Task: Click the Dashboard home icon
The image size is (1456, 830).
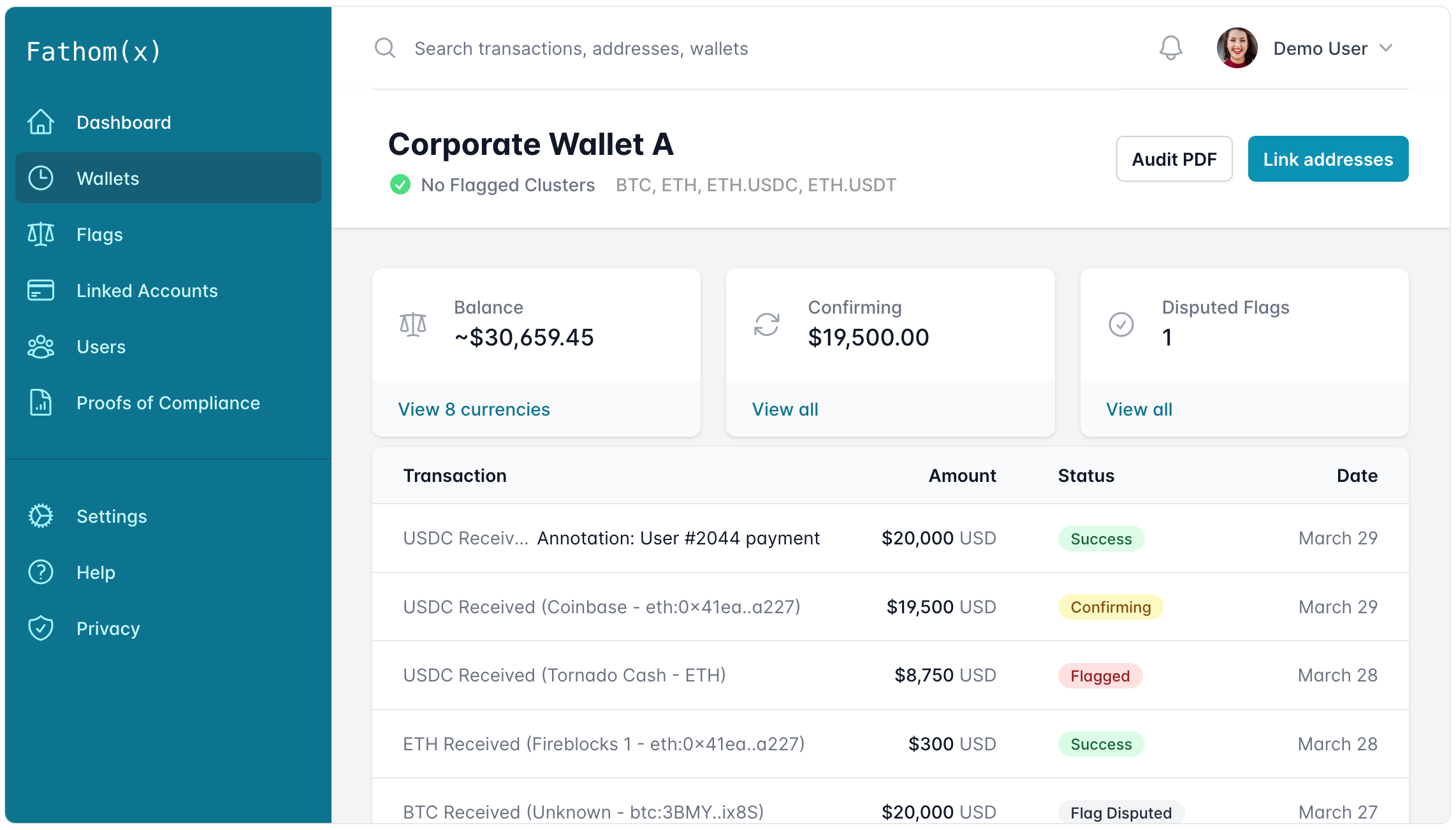Action: tap(41, 122)
